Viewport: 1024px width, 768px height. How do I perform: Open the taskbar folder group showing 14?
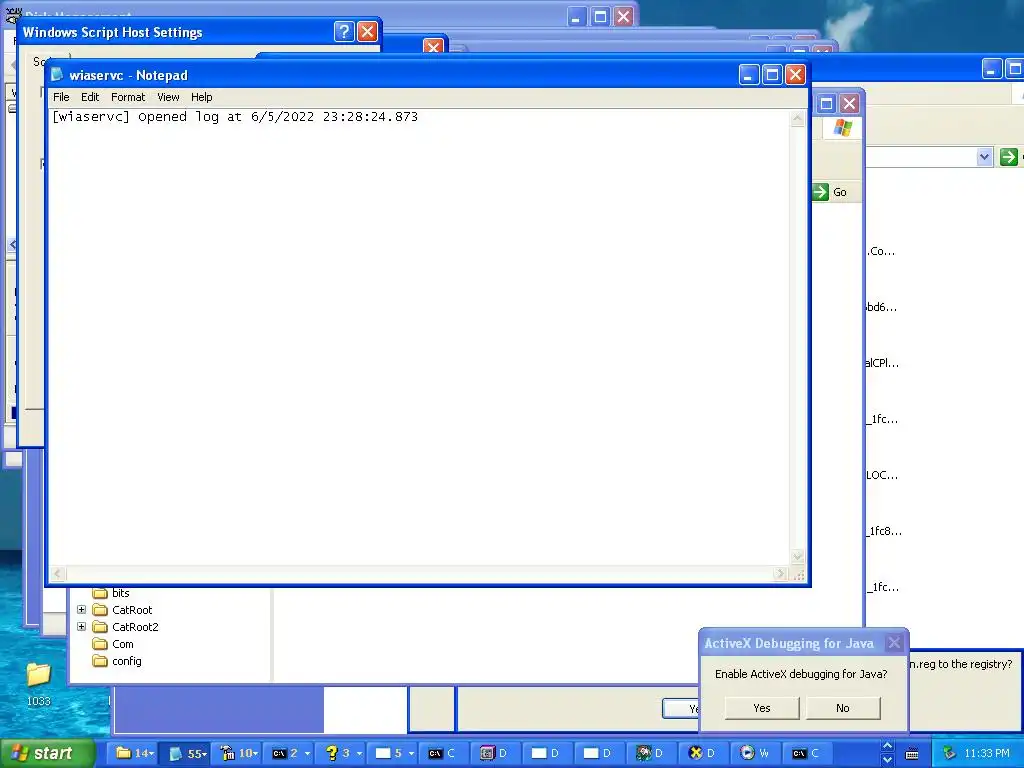pyautogui.click(x=135, y=754)
